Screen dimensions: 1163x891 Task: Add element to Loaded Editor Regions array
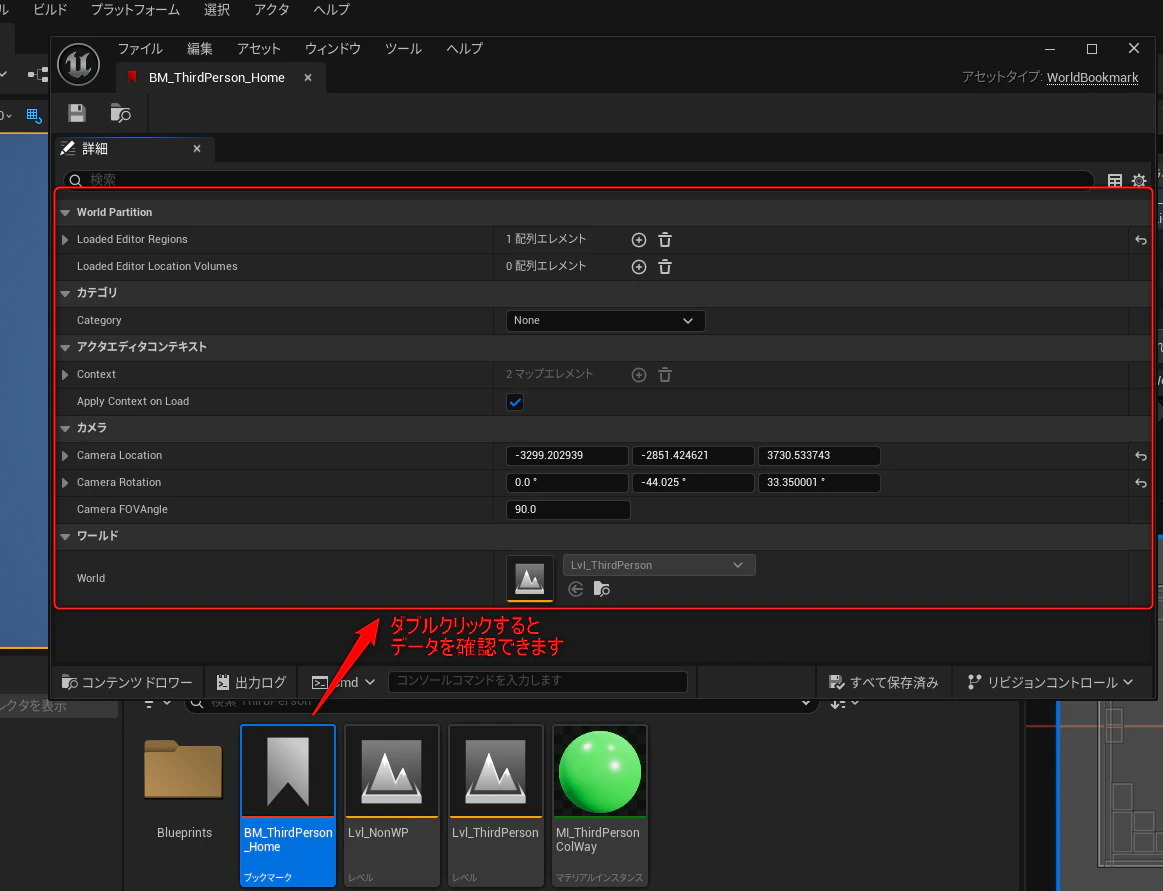click(x=639, y=240)
